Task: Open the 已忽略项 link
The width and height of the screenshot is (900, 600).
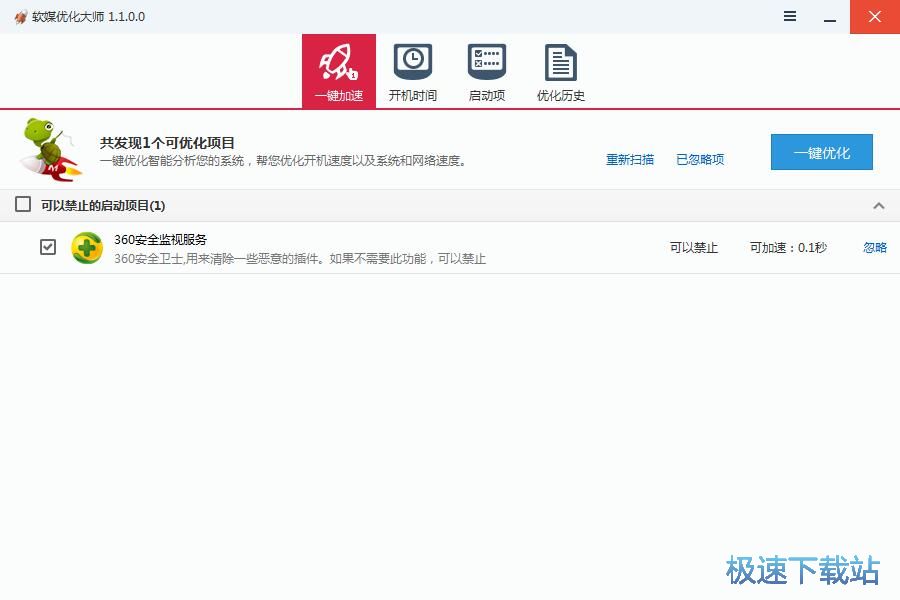Action: tap(700, 160)
